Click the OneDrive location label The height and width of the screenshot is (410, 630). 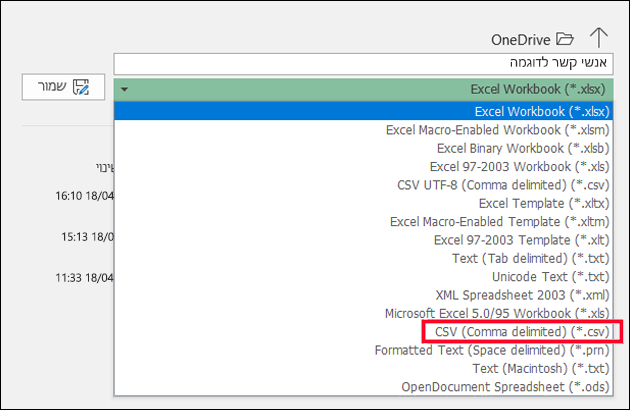tap(521, 40)
